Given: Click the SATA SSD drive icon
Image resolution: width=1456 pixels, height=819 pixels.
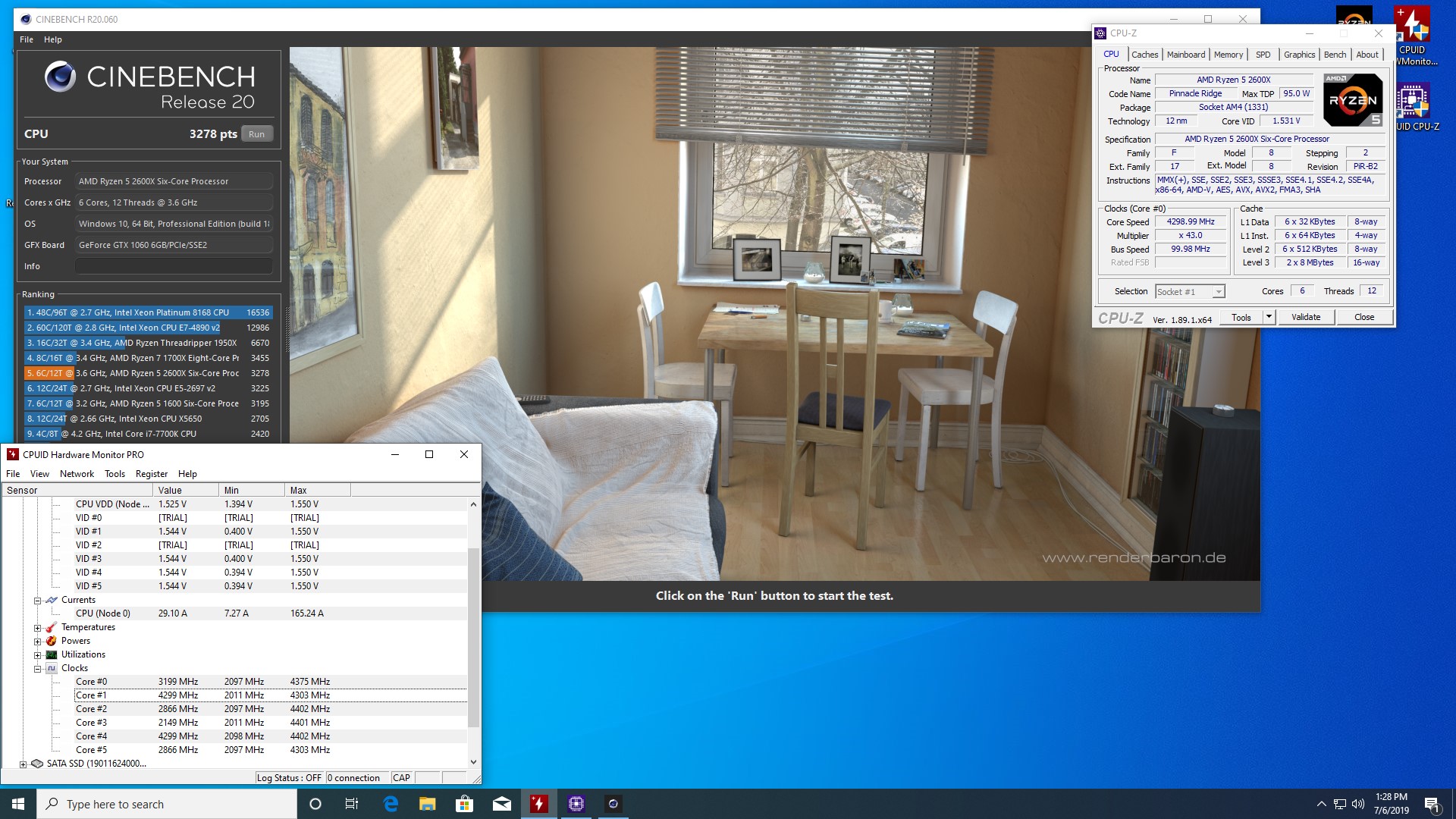Looking at the screenshot, I should tap(37, 764).
